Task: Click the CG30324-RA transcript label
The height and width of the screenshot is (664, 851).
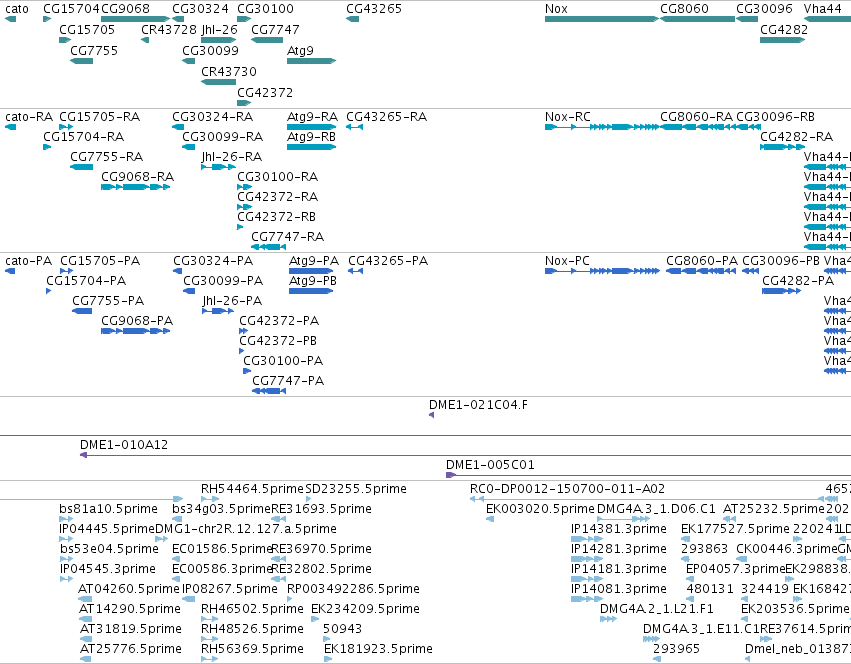Action: pyautogui.click(x=213, y=117)
